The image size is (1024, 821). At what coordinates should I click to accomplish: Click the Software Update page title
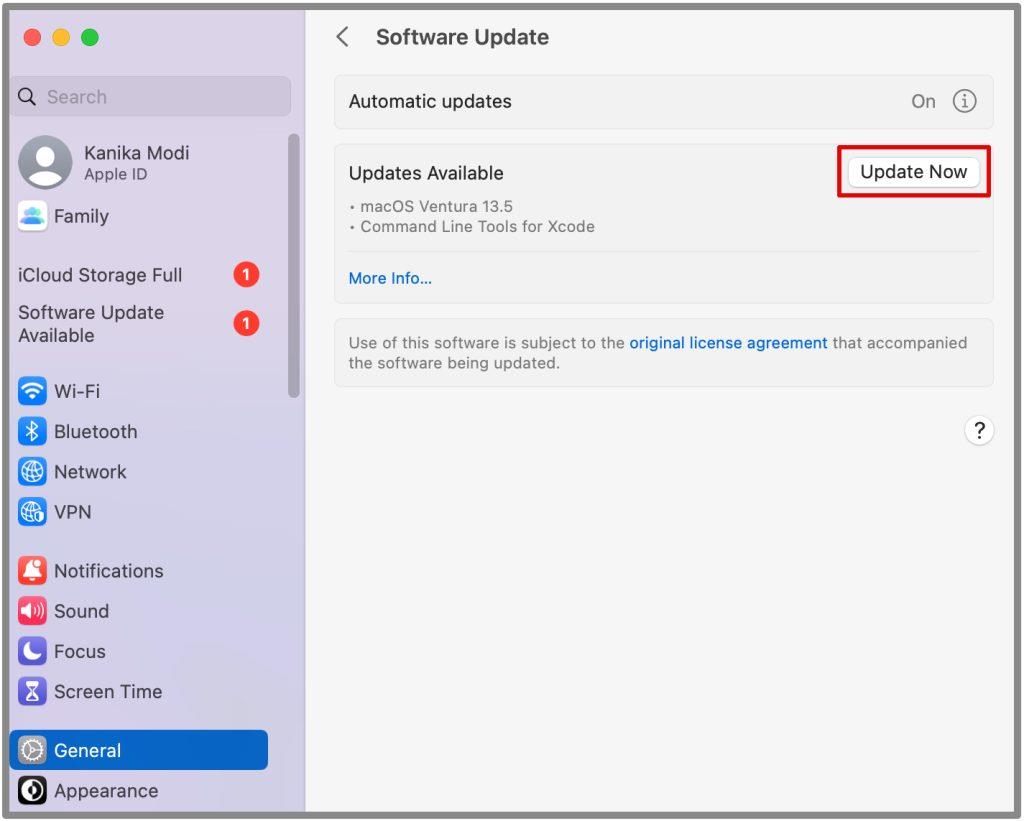pos(462,37)
